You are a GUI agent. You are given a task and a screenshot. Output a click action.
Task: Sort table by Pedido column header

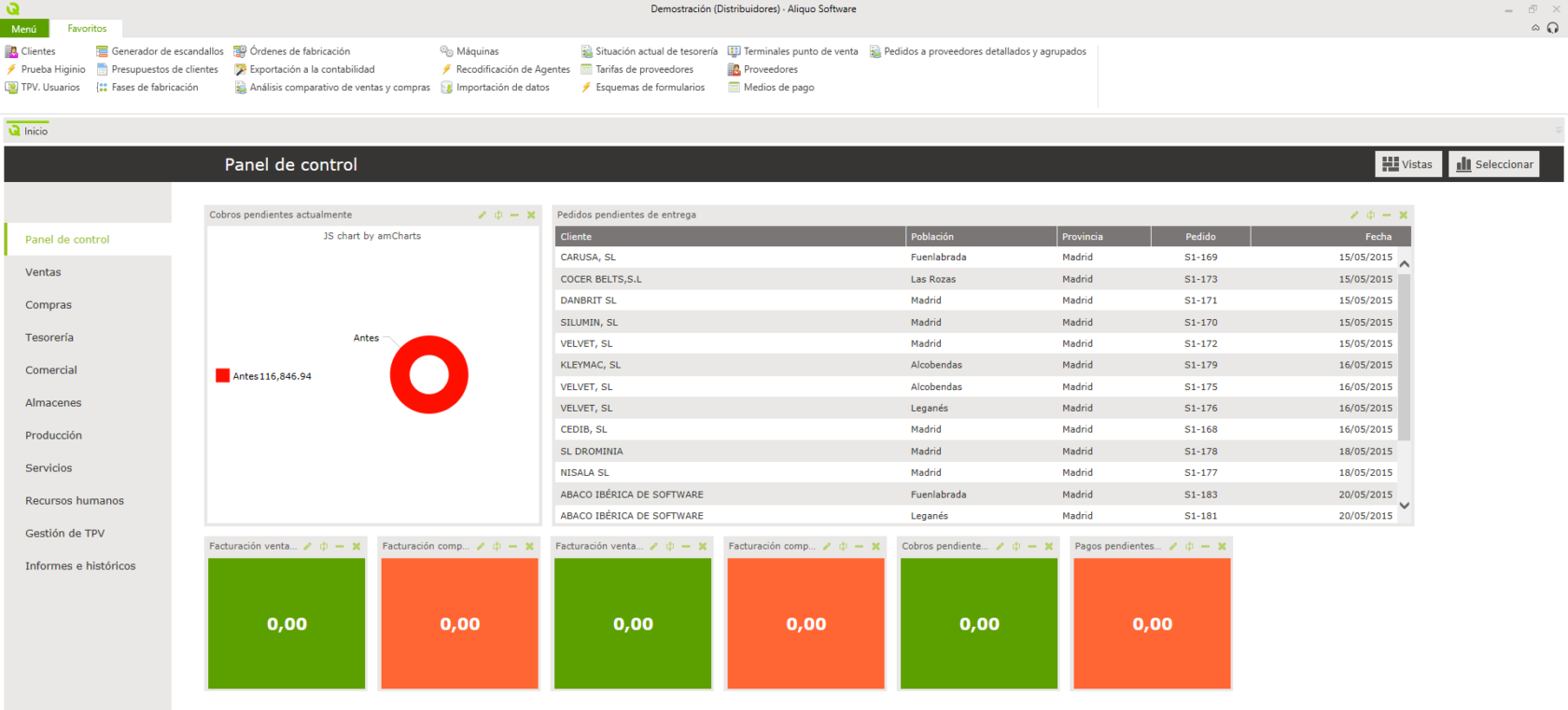1200,236
